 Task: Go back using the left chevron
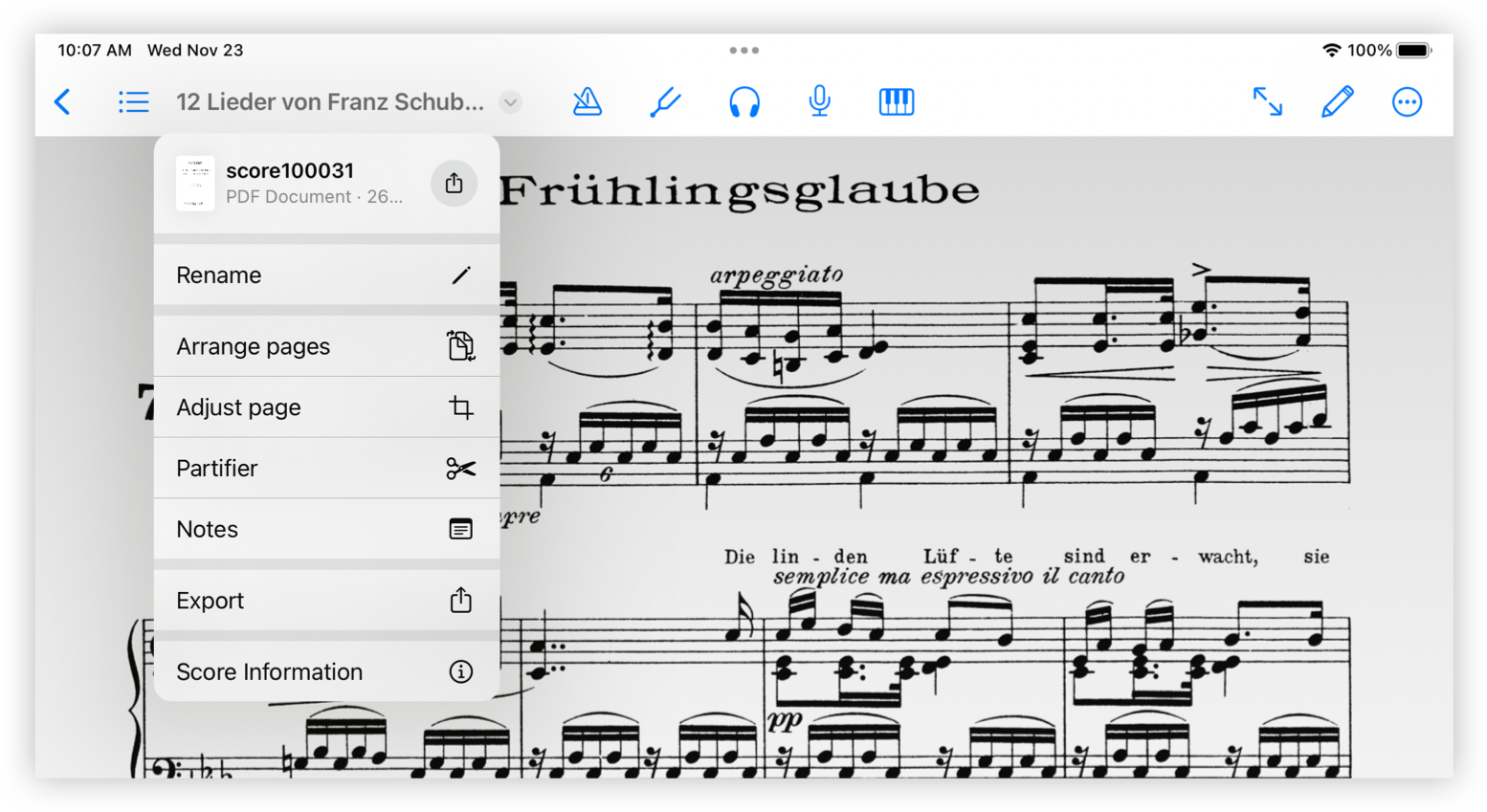[63, 101]
